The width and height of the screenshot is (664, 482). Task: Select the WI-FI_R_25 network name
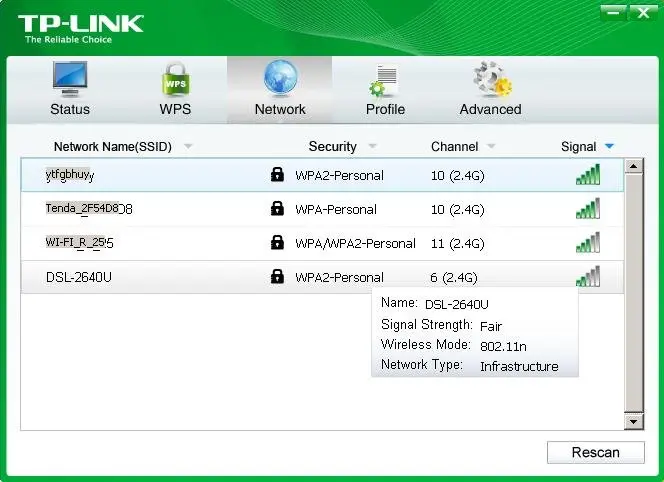(x=79, y=243)
